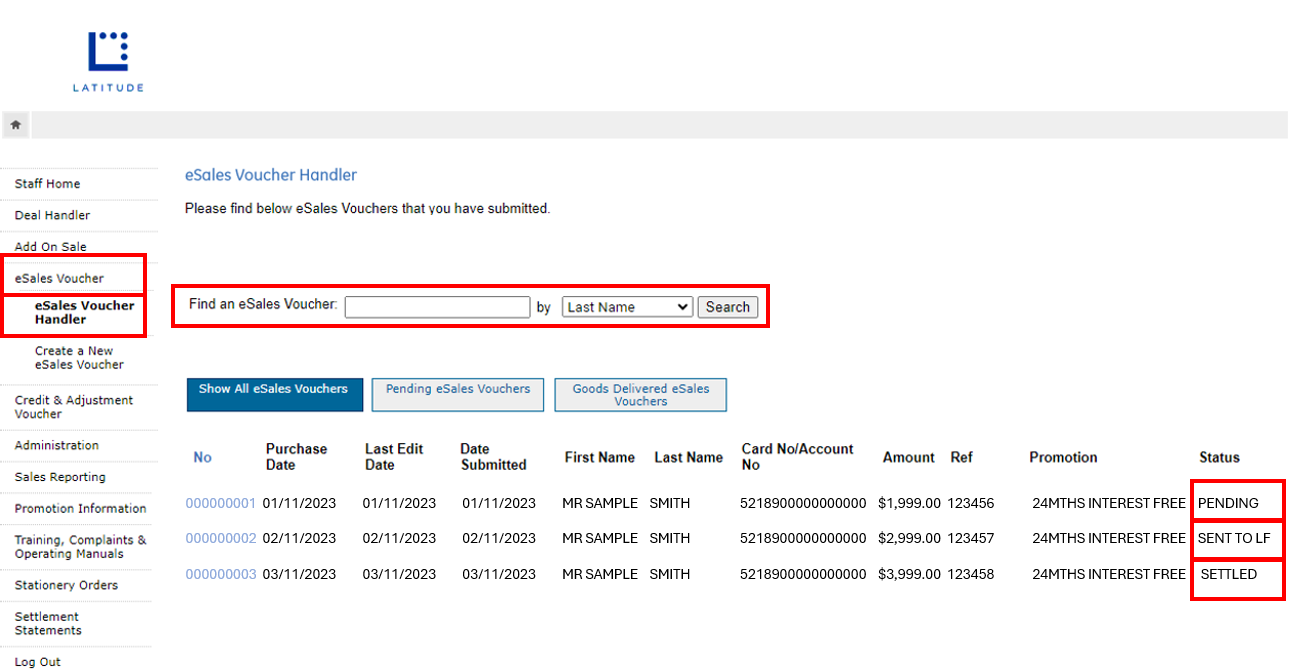Click the Latitude logo
Viewport: 1310px width, 672px height.
click(x=108, y=62)
